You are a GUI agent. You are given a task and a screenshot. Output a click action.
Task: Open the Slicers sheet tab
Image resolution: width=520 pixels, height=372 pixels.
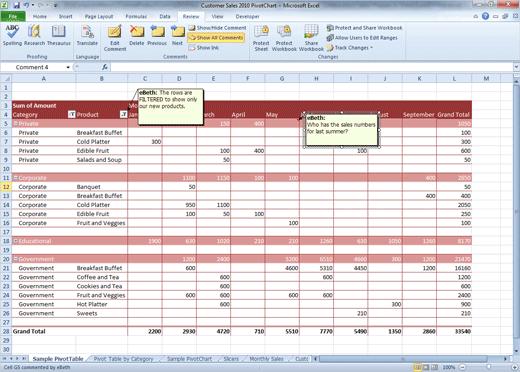coord(231,359)
